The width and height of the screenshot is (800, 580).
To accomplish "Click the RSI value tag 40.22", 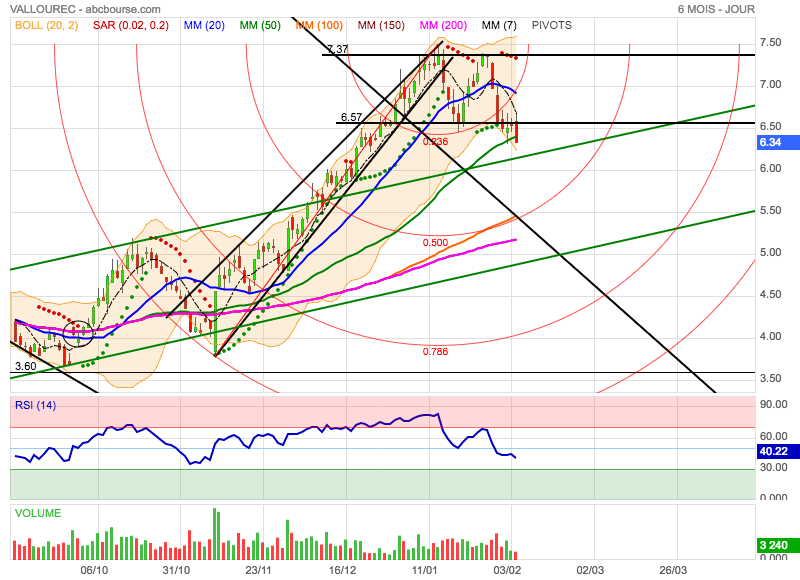I will [779, 451].
